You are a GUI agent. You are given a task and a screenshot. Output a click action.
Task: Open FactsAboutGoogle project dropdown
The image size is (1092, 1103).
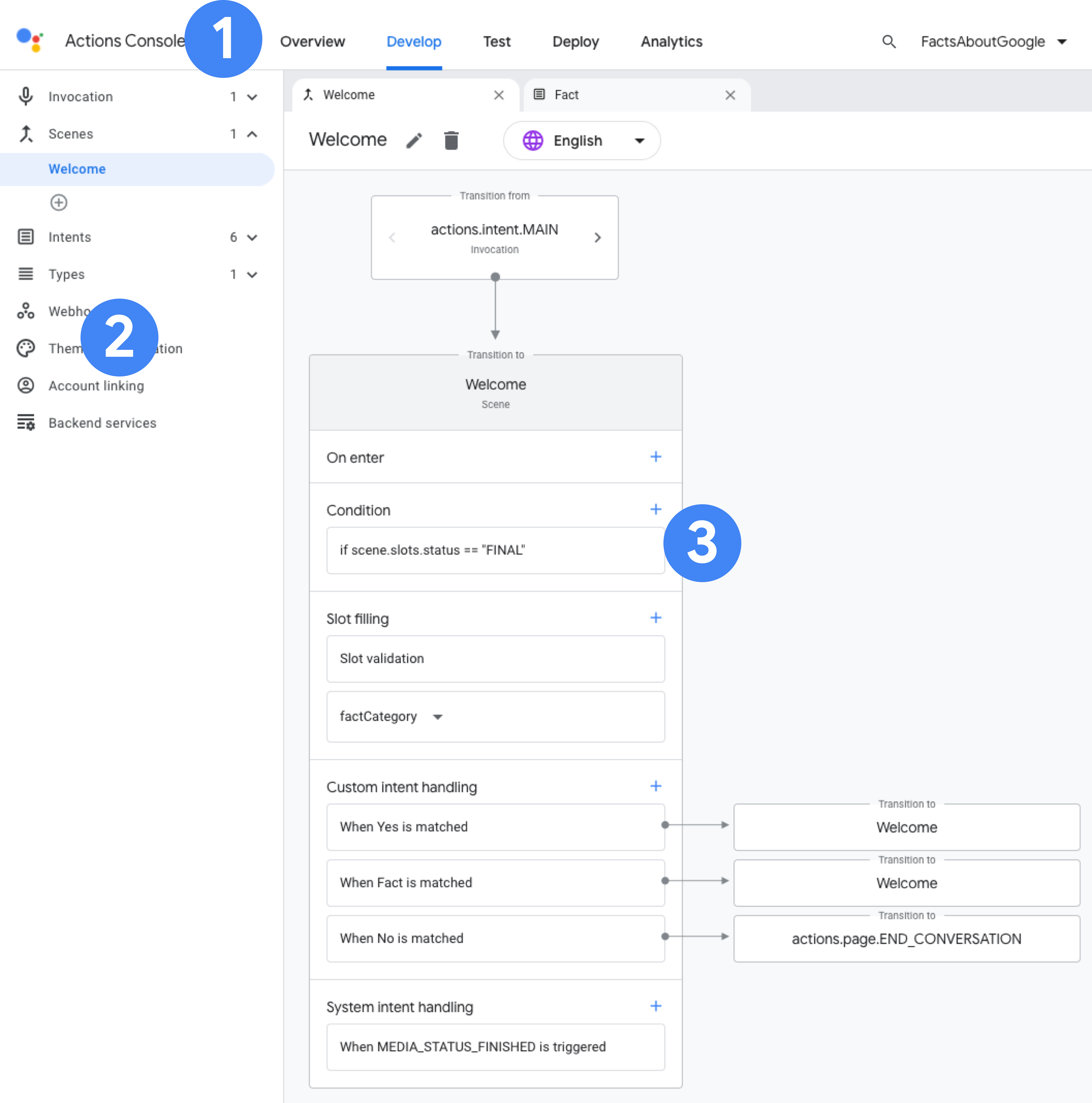(x=994, y=42)
